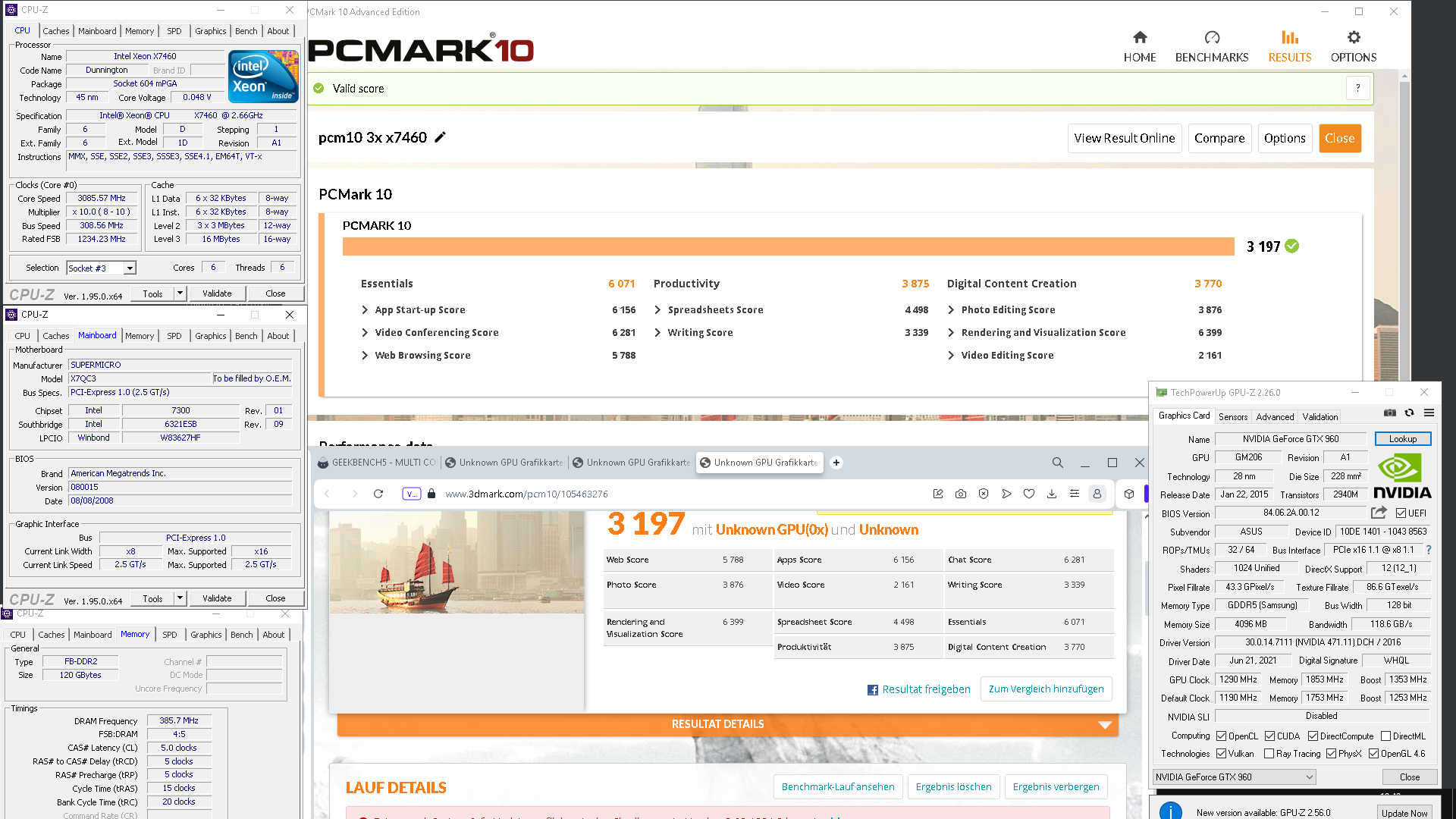Viewport: 1456px width, 819px height.
Task: Toggle the UEFI checkbox in GPU-Z
Action: click(x=1401, y=513)
